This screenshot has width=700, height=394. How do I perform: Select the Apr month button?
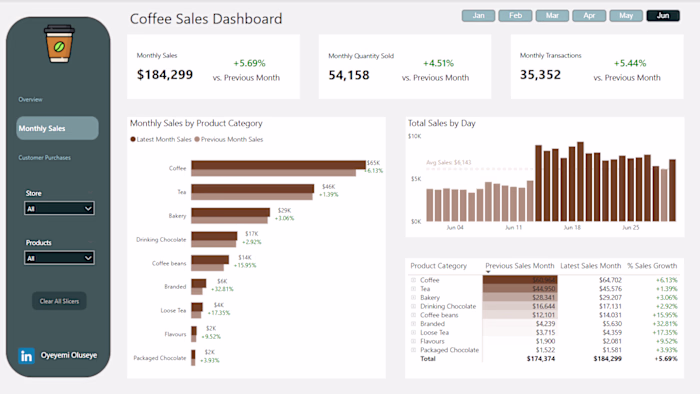tap(589, 16)
